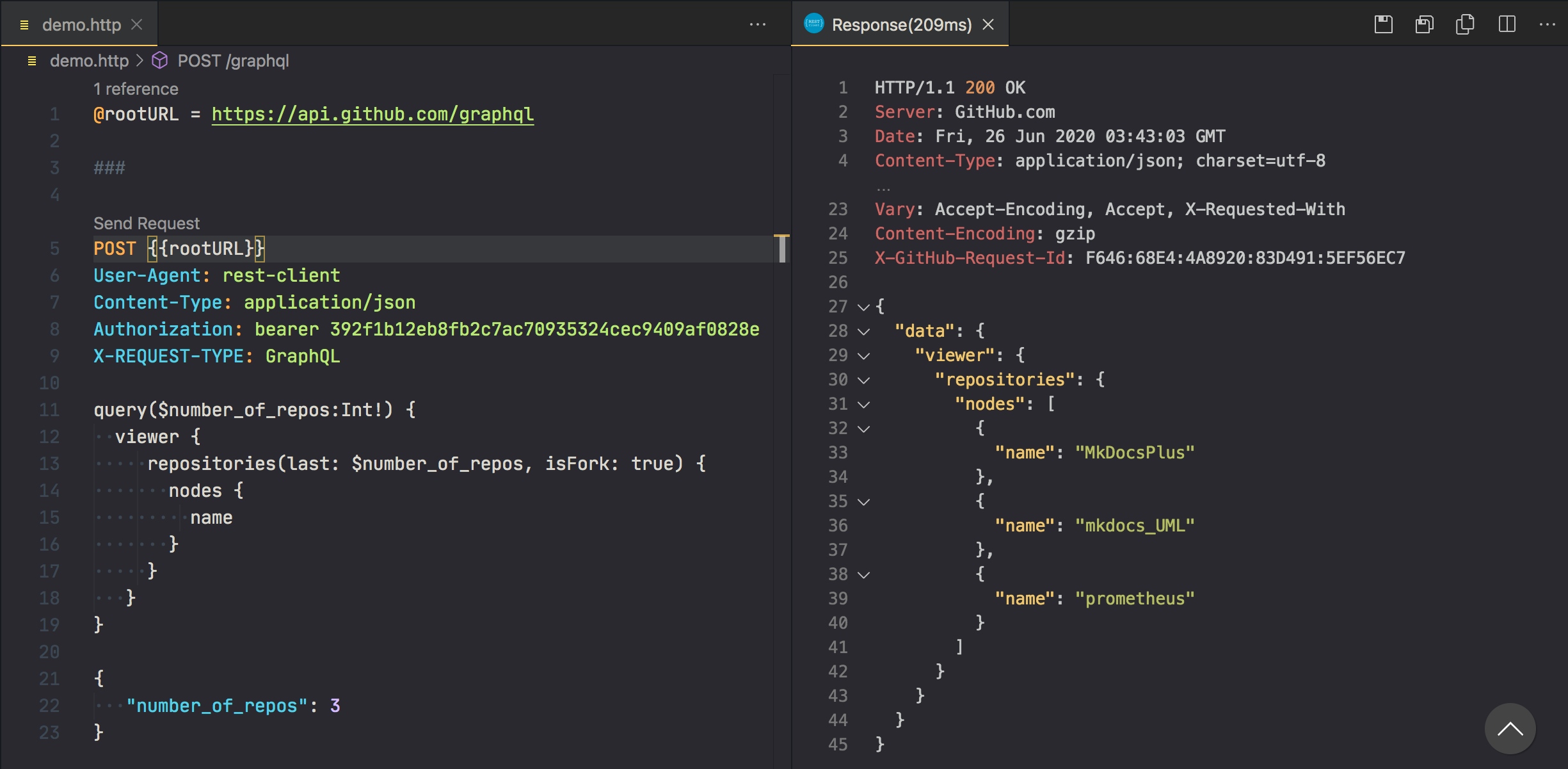The height and width of the screenshot is (769, 1568).
Task: Click the scroll-to-top arrow button
Action: [x=1510, y=729]
